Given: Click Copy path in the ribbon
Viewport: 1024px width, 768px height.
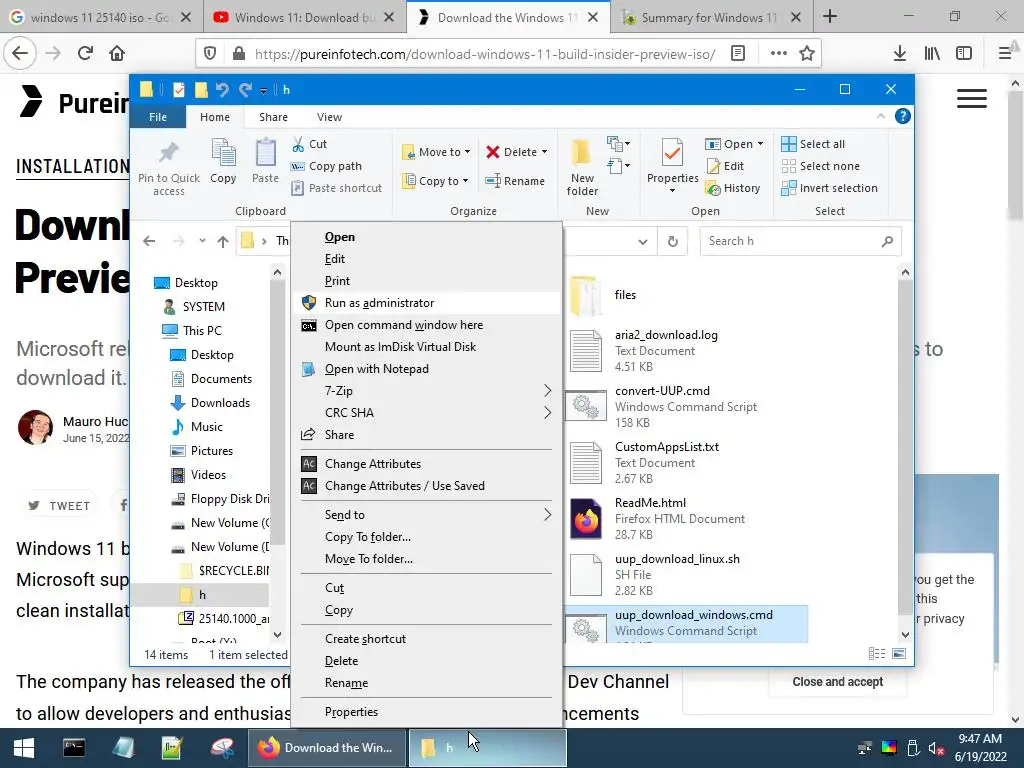Looking at the screenshot, I should (x=327, y=166).
